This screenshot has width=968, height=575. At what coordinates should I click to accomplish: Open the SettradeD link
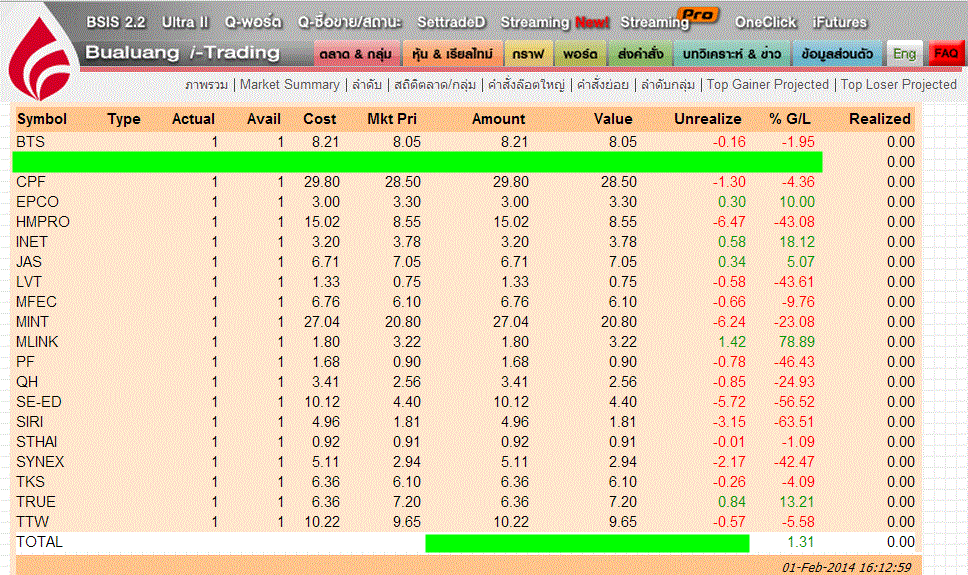click(x=451, y=22)
